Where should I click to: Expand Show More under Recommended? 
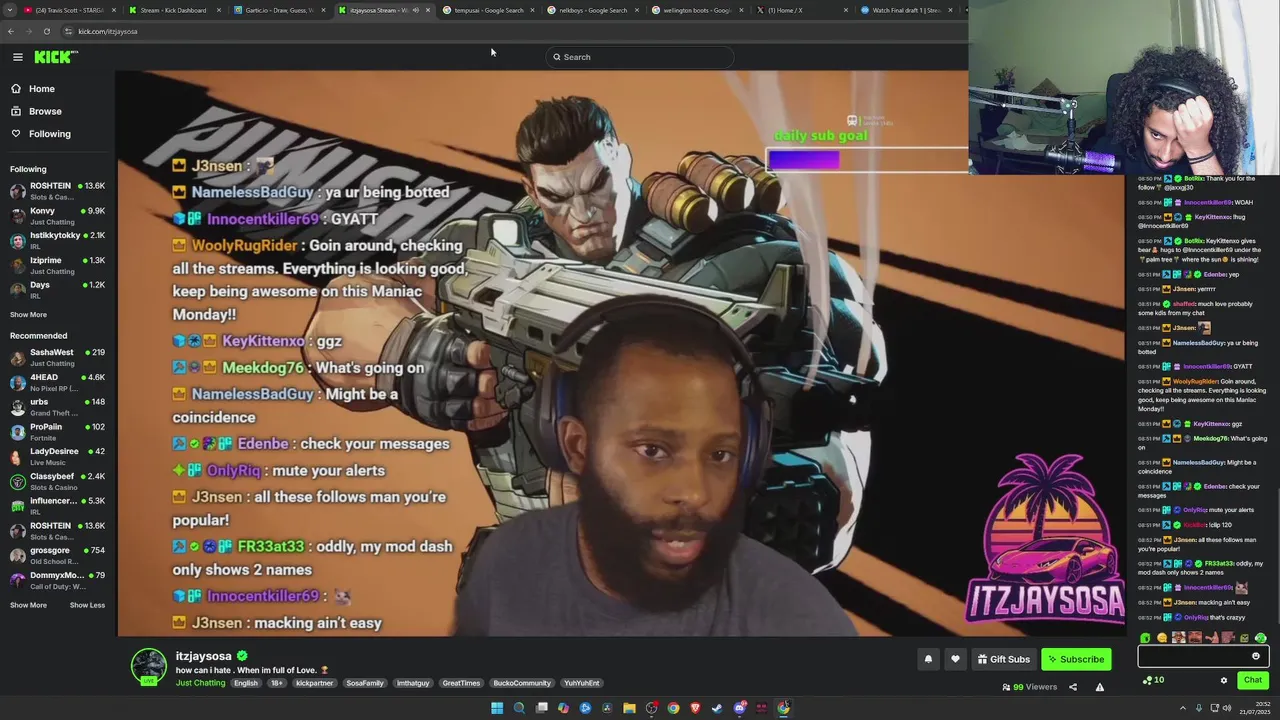(x=28, y=605)
